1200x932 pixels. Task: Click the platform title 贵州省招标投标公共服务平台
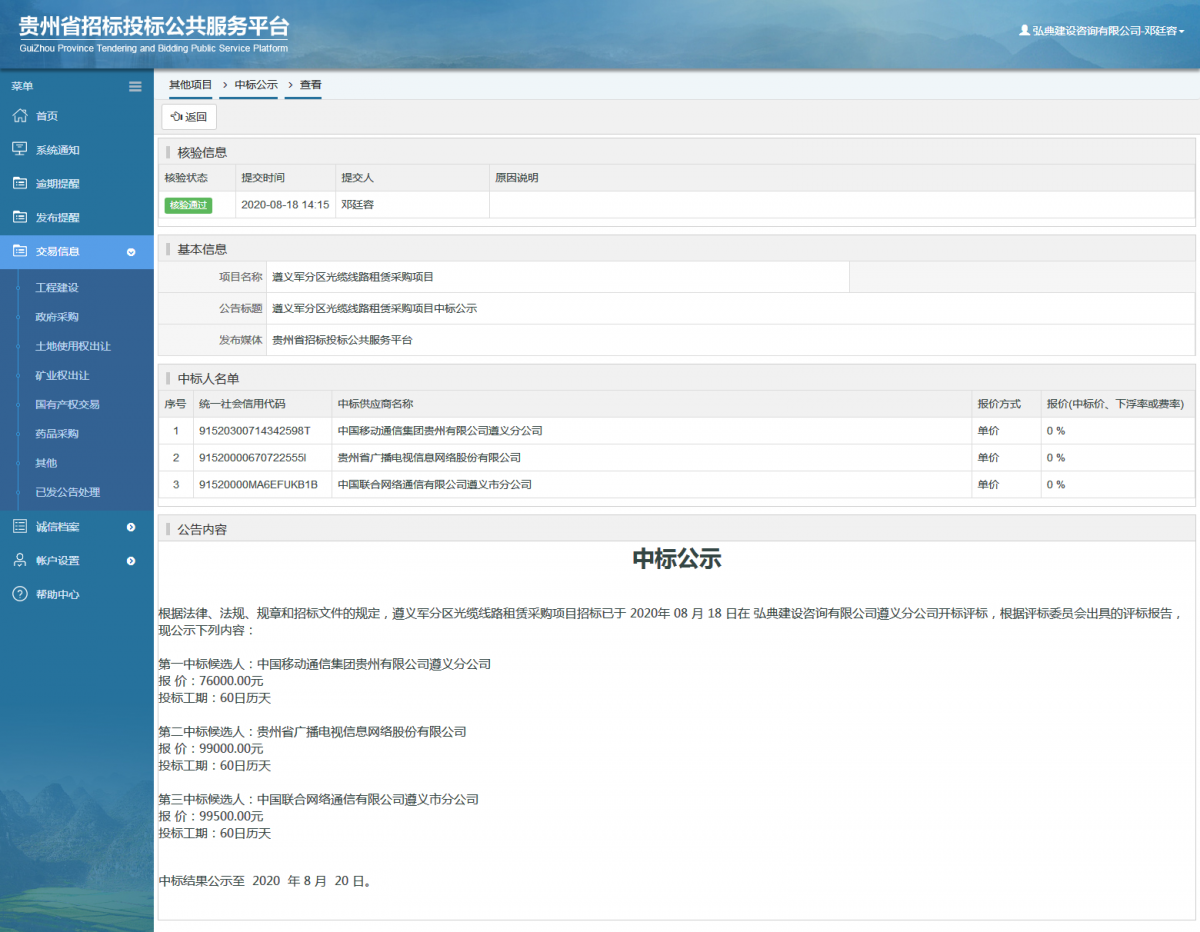click(x=153, y=25)
